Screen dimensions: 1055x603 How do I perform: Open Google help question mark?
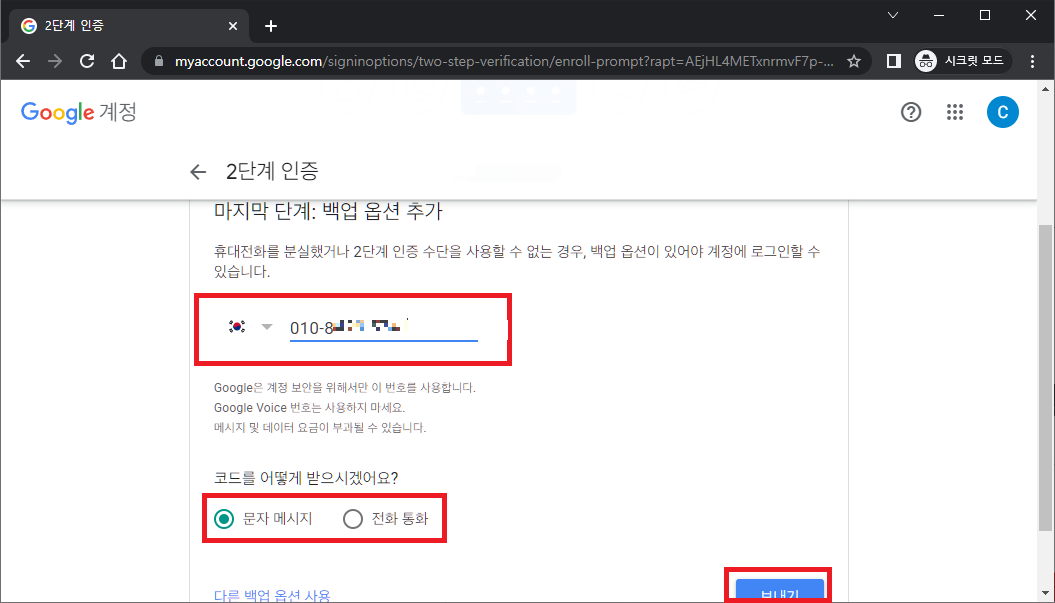point(911,112)
